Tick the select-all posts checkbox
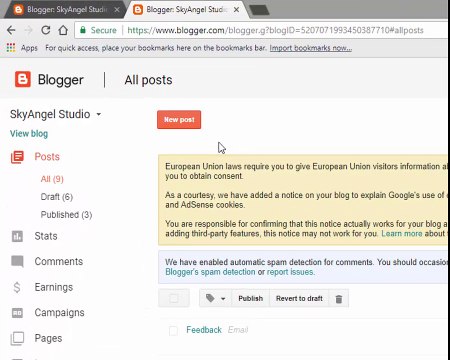The image size is (450, 360). coord(174,298)
